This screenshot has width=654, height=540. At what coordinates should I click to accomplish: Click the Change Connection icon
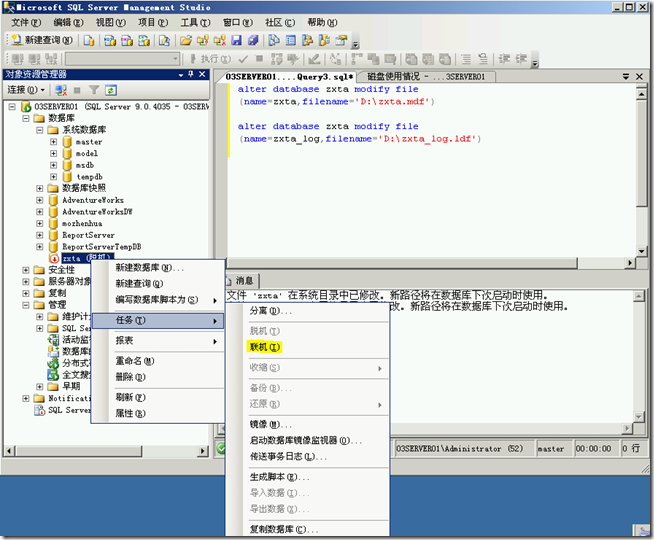[x=51, y=59]
